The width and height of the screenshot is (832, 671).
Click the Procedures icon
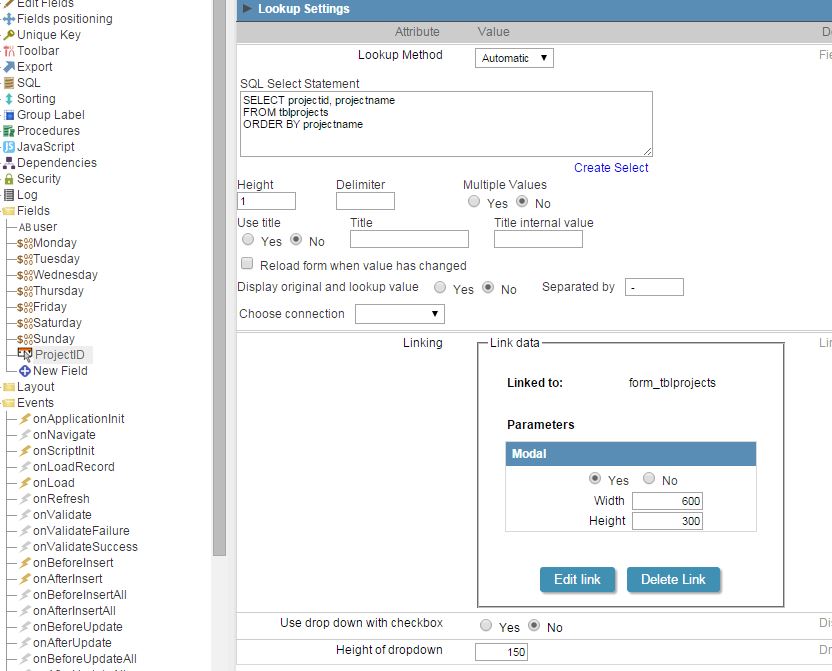(8, 131)
